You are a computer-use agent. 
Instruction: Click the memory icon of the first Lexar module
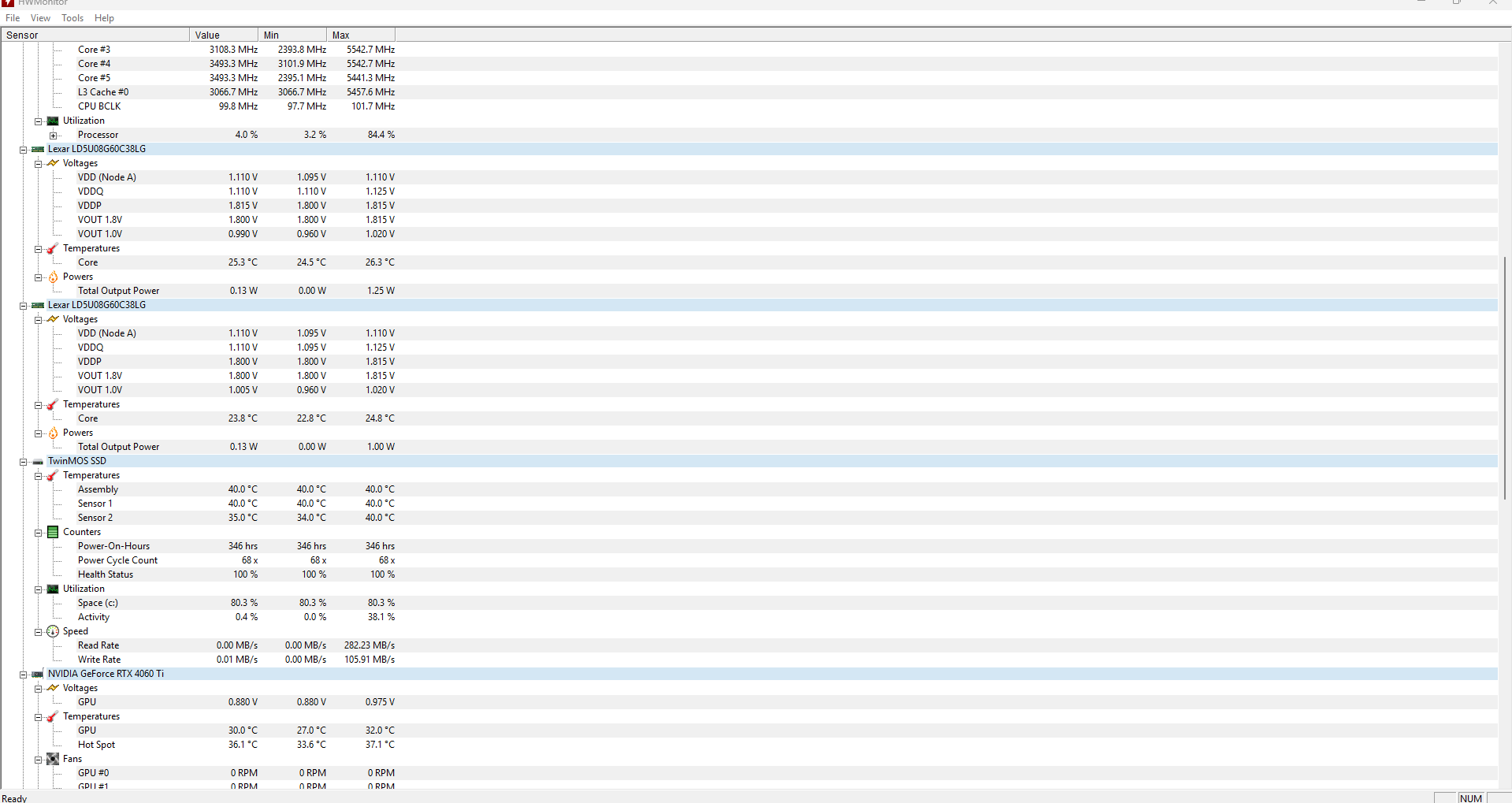pyautogui.click(x=38, y=149)
